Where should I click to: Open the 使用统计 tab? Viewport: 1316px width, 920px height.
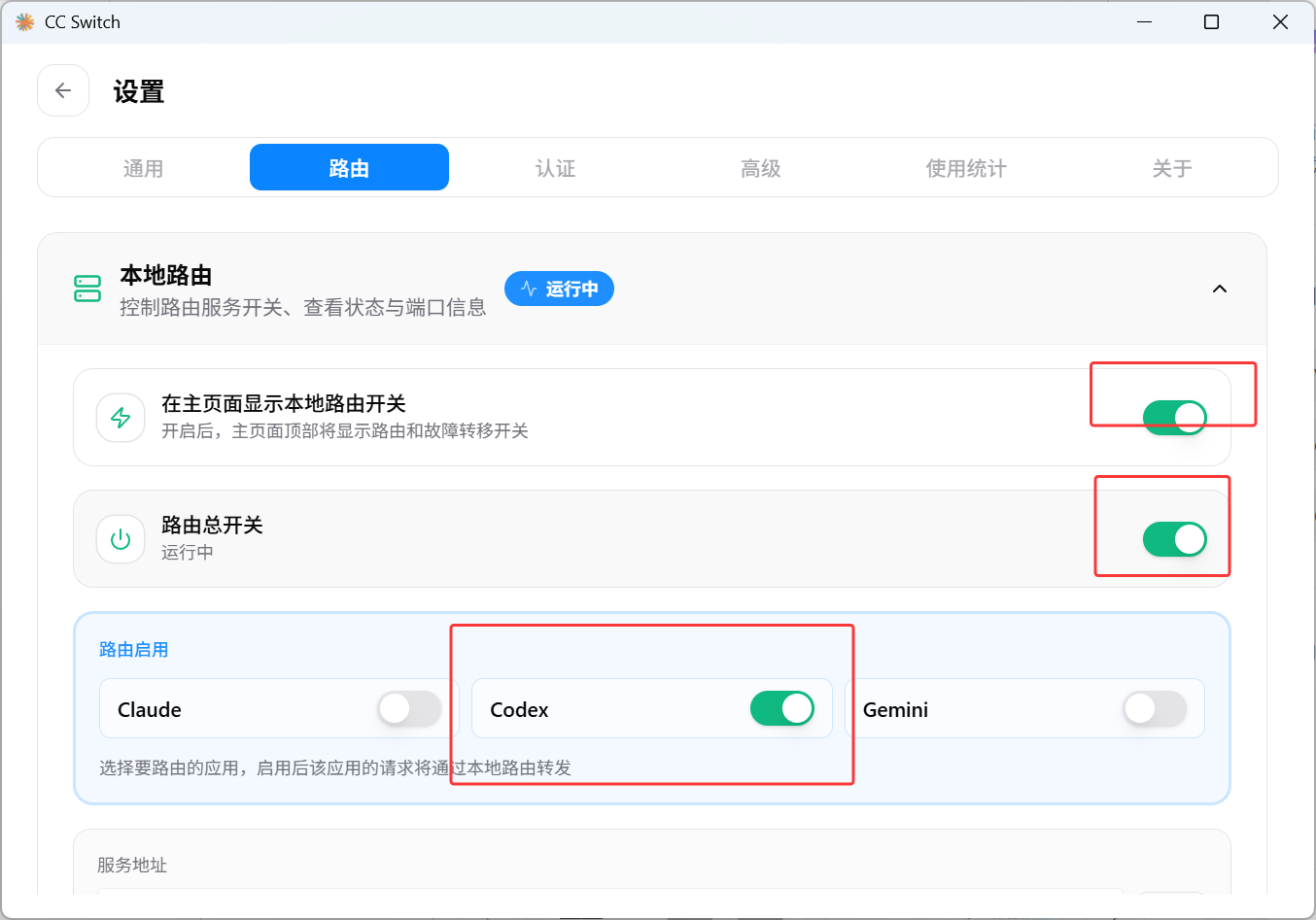click(966, 168)
